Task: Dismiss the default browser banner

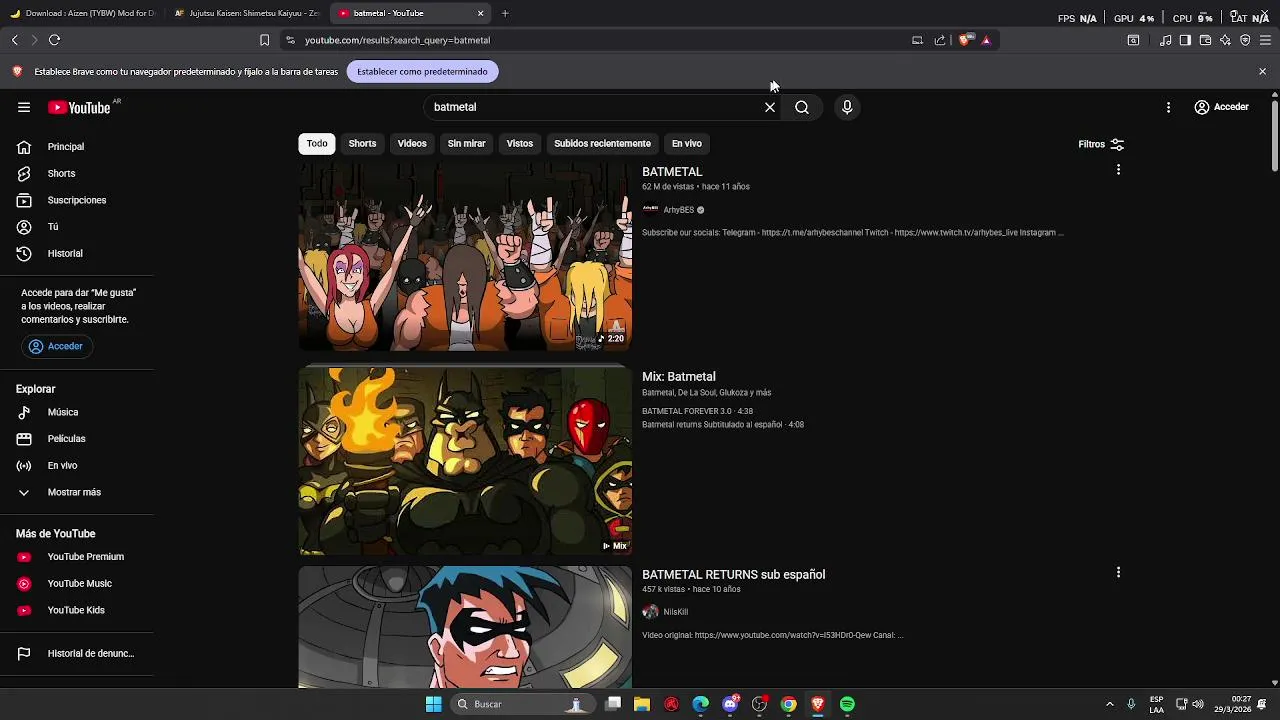Action: point(1262,71)
